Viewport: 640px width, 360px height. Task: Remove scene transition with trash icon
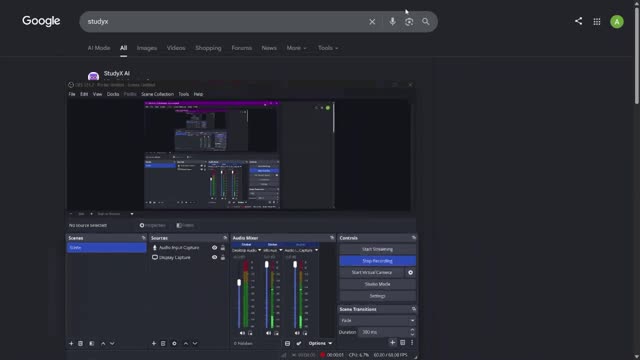coord(402,342)
